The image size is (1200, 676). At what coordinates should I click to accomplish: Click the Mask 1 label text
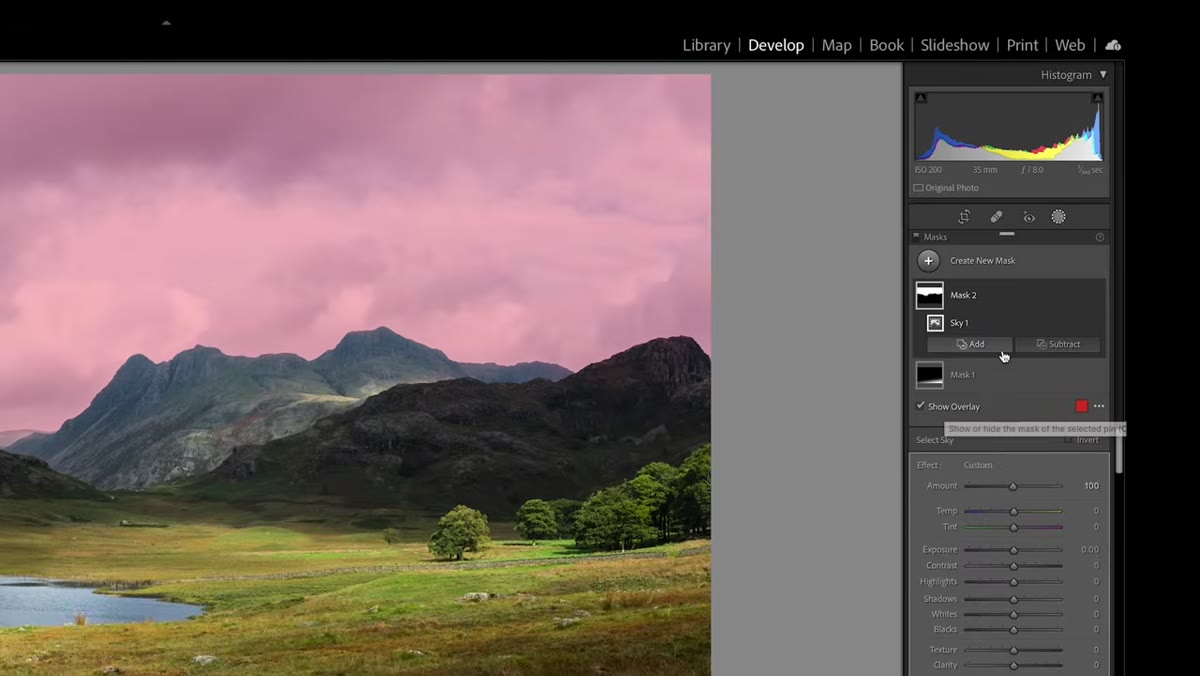click(x=962, y=375)
